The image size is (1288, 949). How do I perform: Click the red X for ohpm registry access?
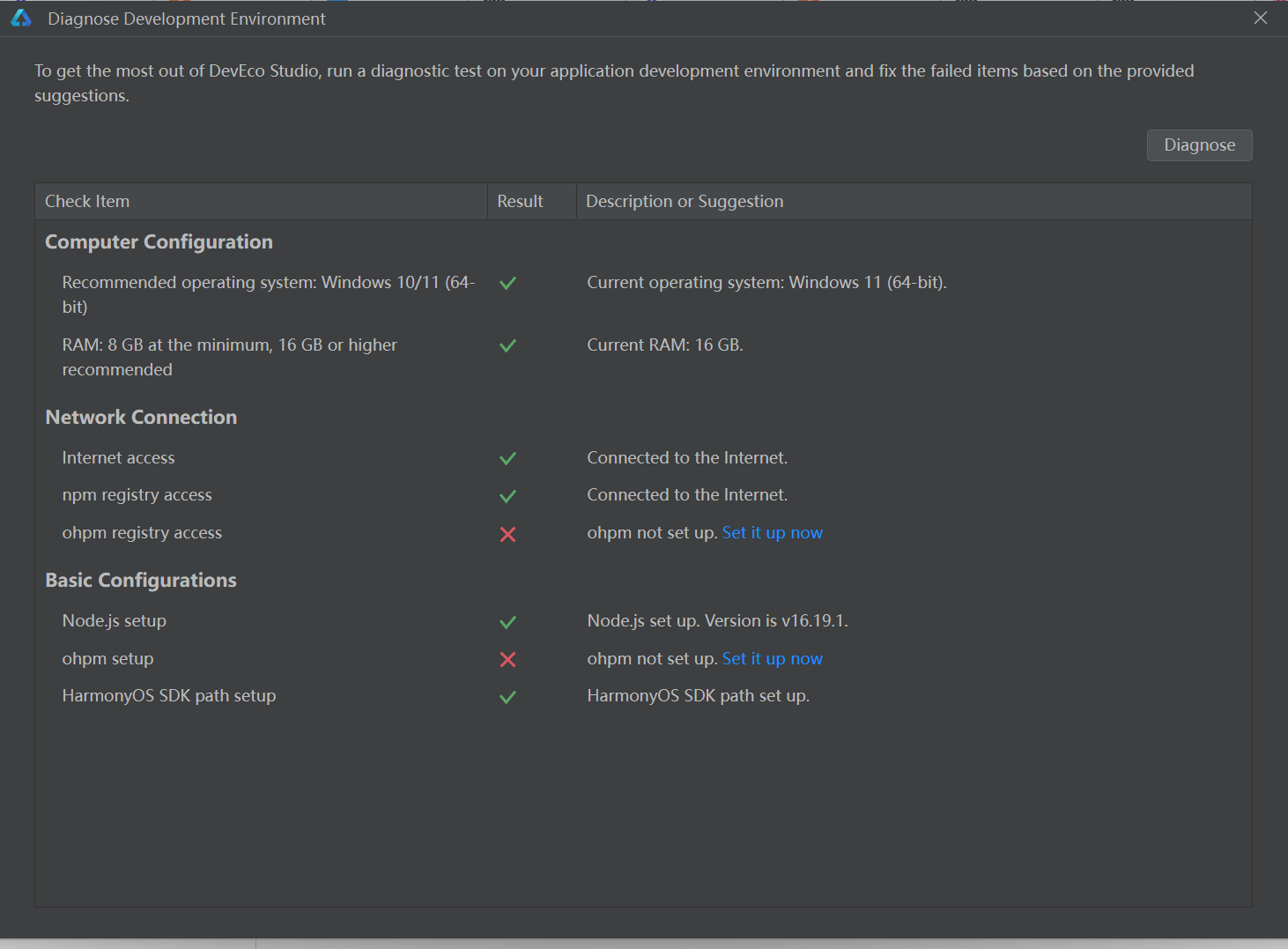point(507,534)
